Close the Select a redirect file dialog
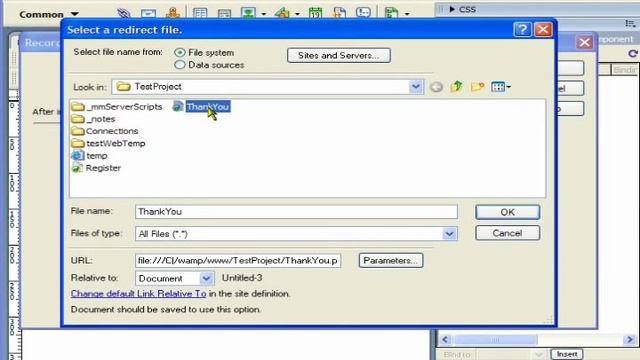Screen dimensions: 640x360 (x=543, y=29)
